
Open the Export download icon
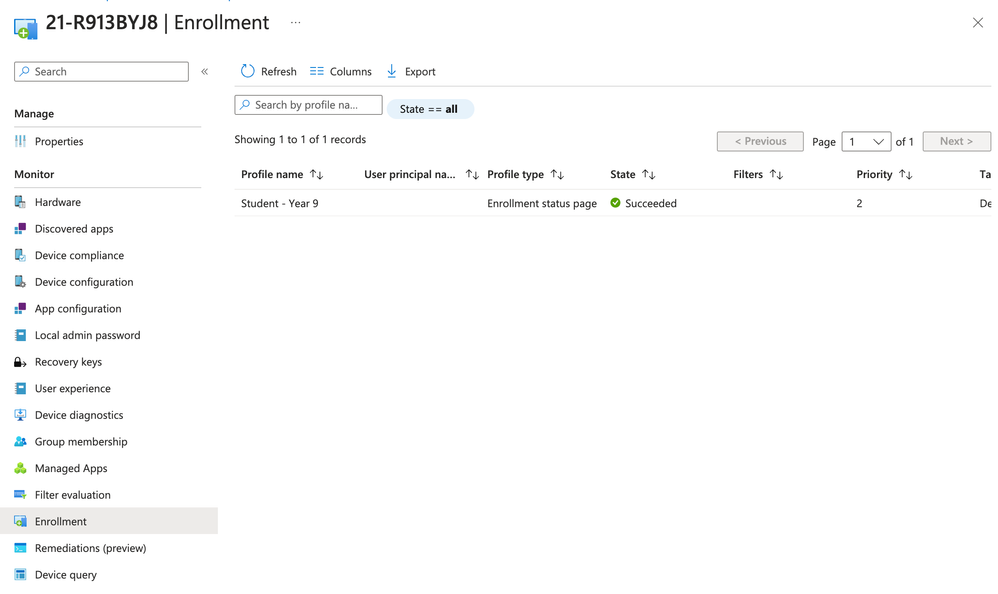click(392, 71)
